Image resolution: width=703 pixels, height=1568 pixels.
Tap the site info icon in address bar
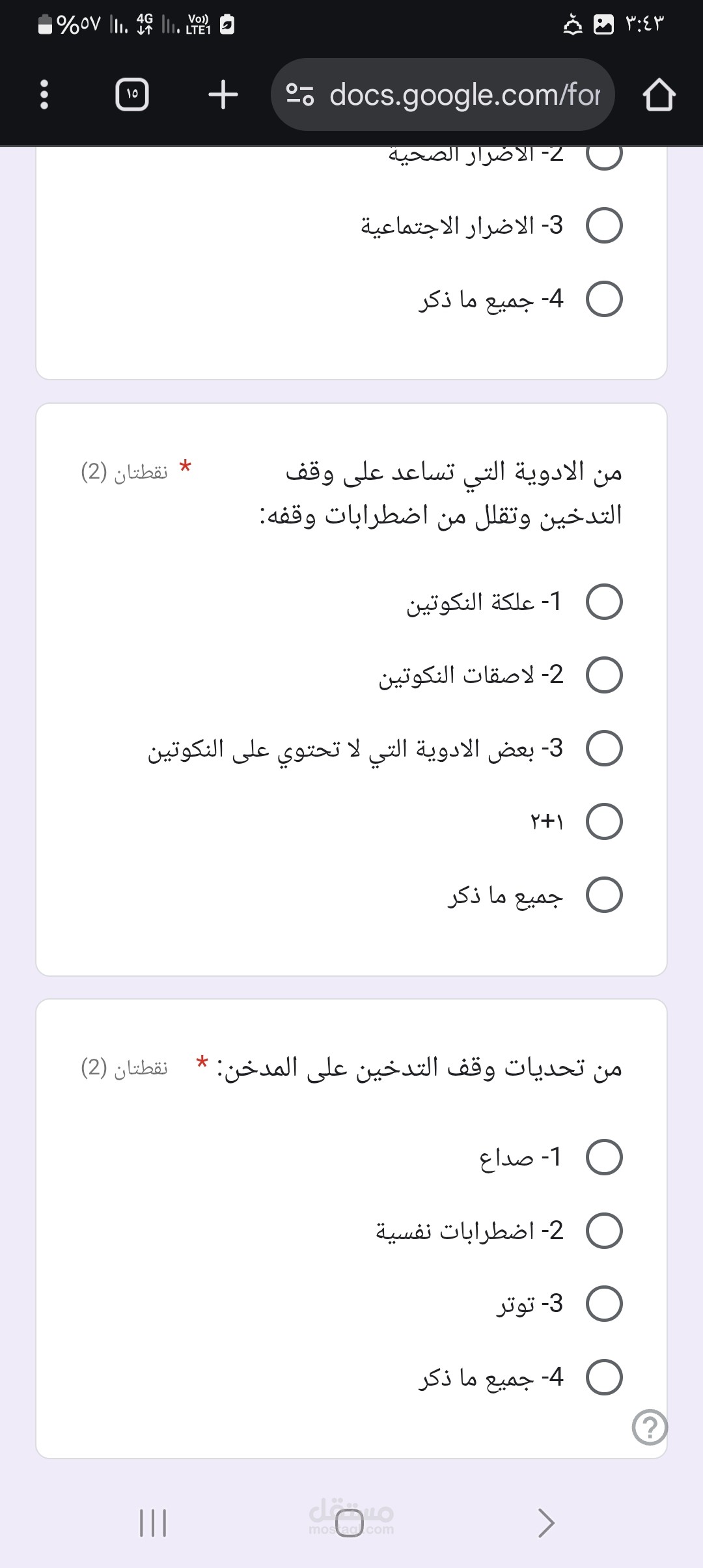[x=300, y=95]
